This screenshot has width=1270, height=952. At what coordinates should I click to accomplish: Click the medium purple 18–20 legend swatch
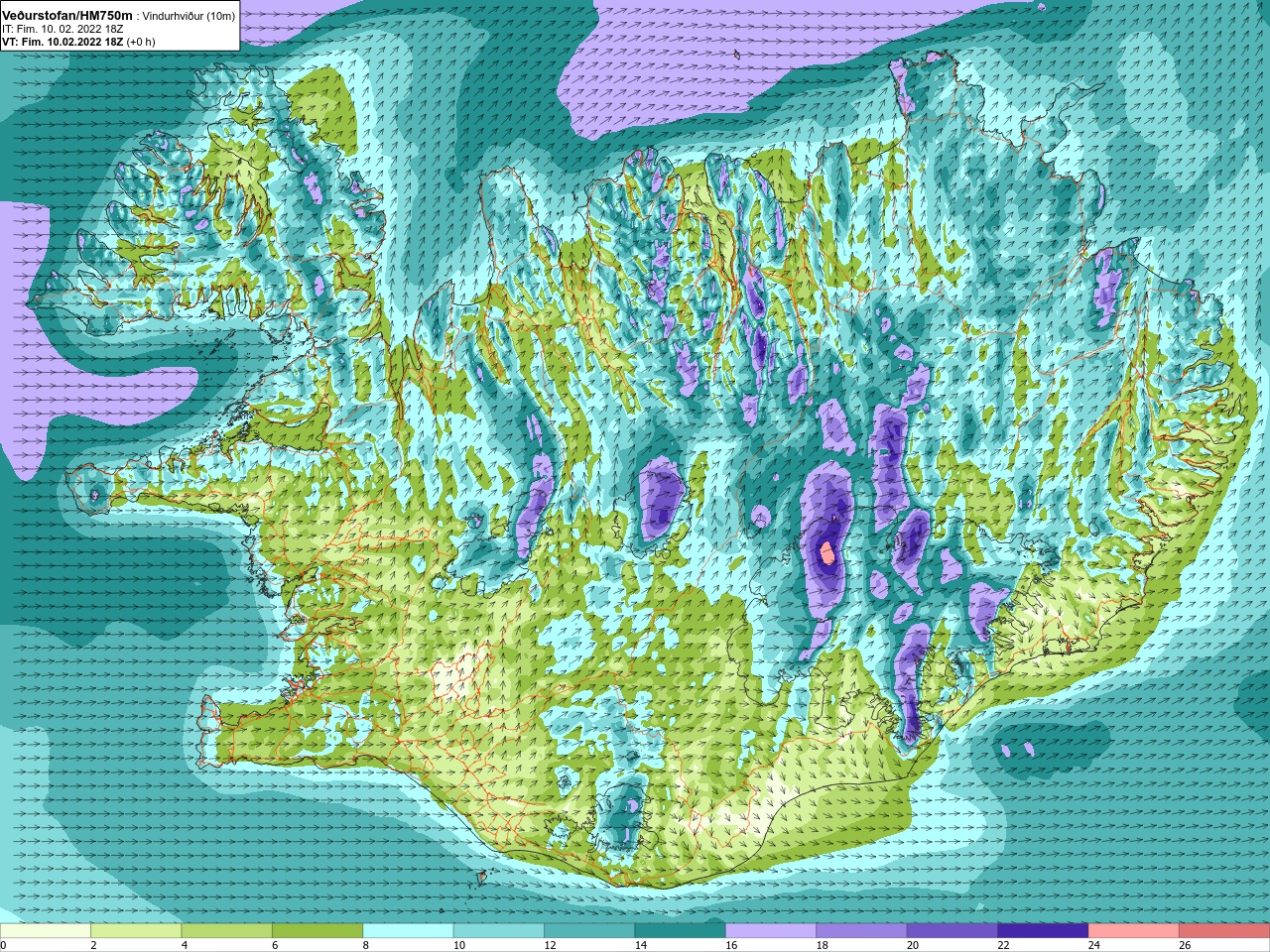pos(861,931)
